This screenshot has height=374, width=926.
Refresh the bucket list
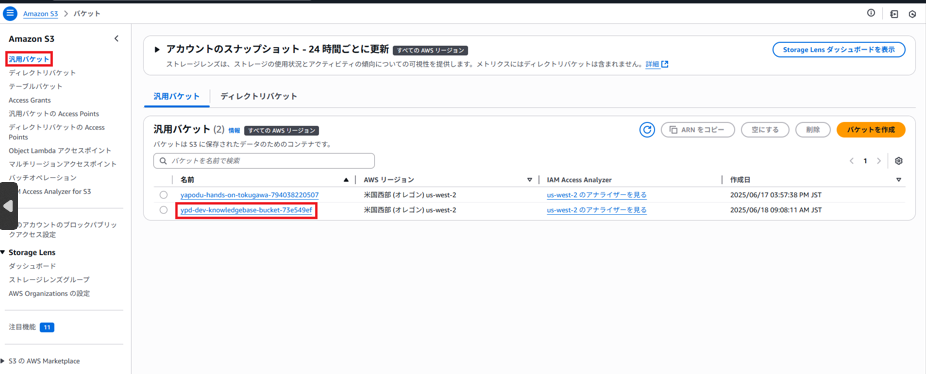point(647,129)
